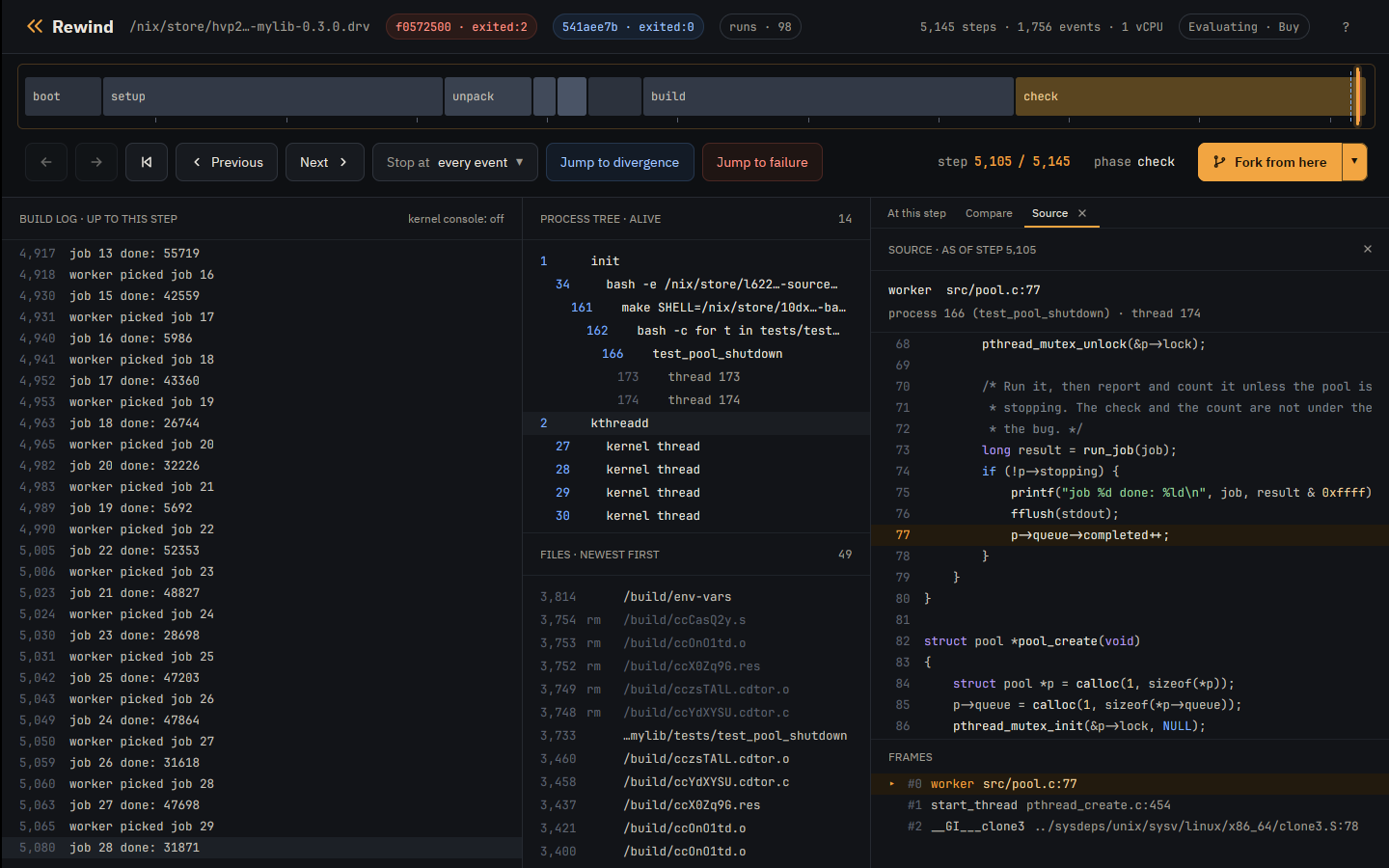The height and width of the screenshot is (868, 1389).
Task: Click the Fork from here button
Action: (x=1269, y=162)
